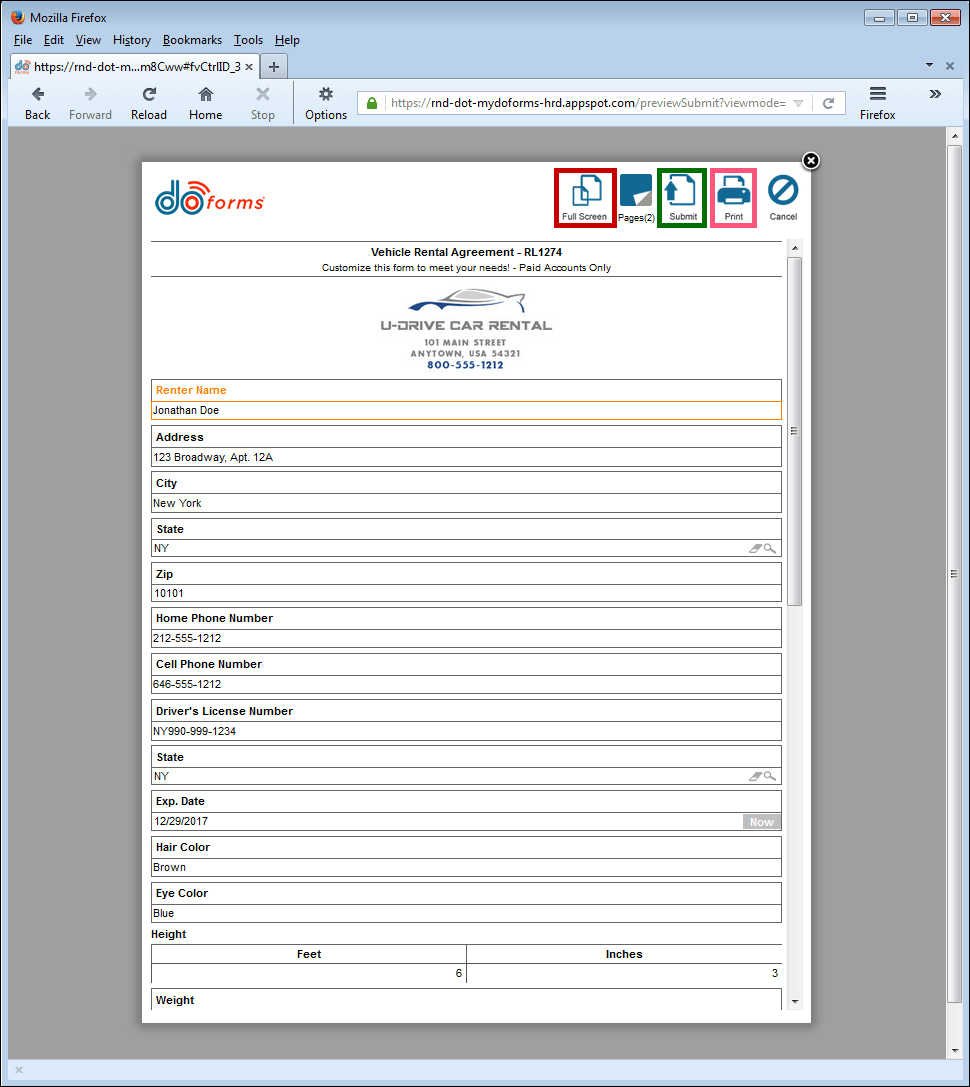The height and width of the screenshot is (1087, 970).
Task: Close the form preview with the X toggle
Action: 810,161
